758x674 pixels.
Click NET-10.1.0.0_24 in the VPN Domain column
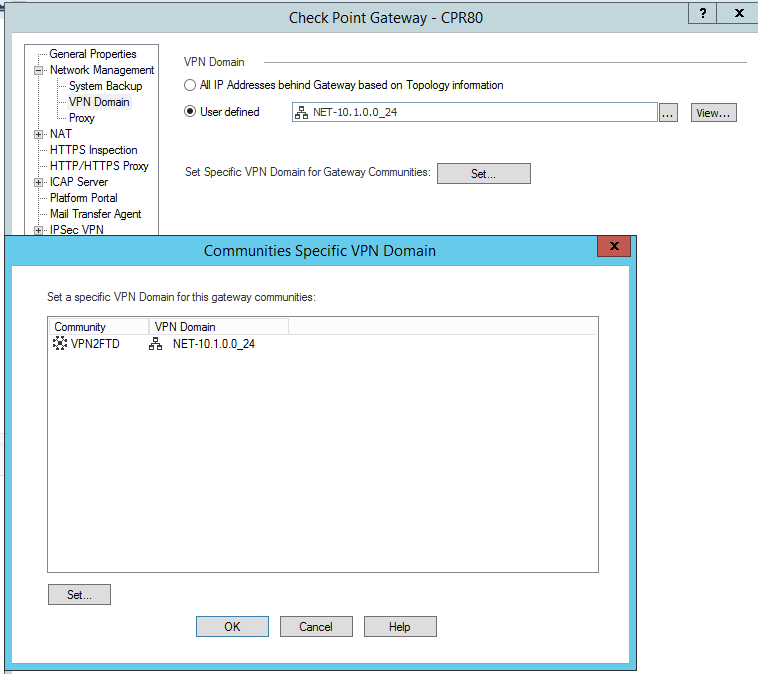click(x=214, y=344)
